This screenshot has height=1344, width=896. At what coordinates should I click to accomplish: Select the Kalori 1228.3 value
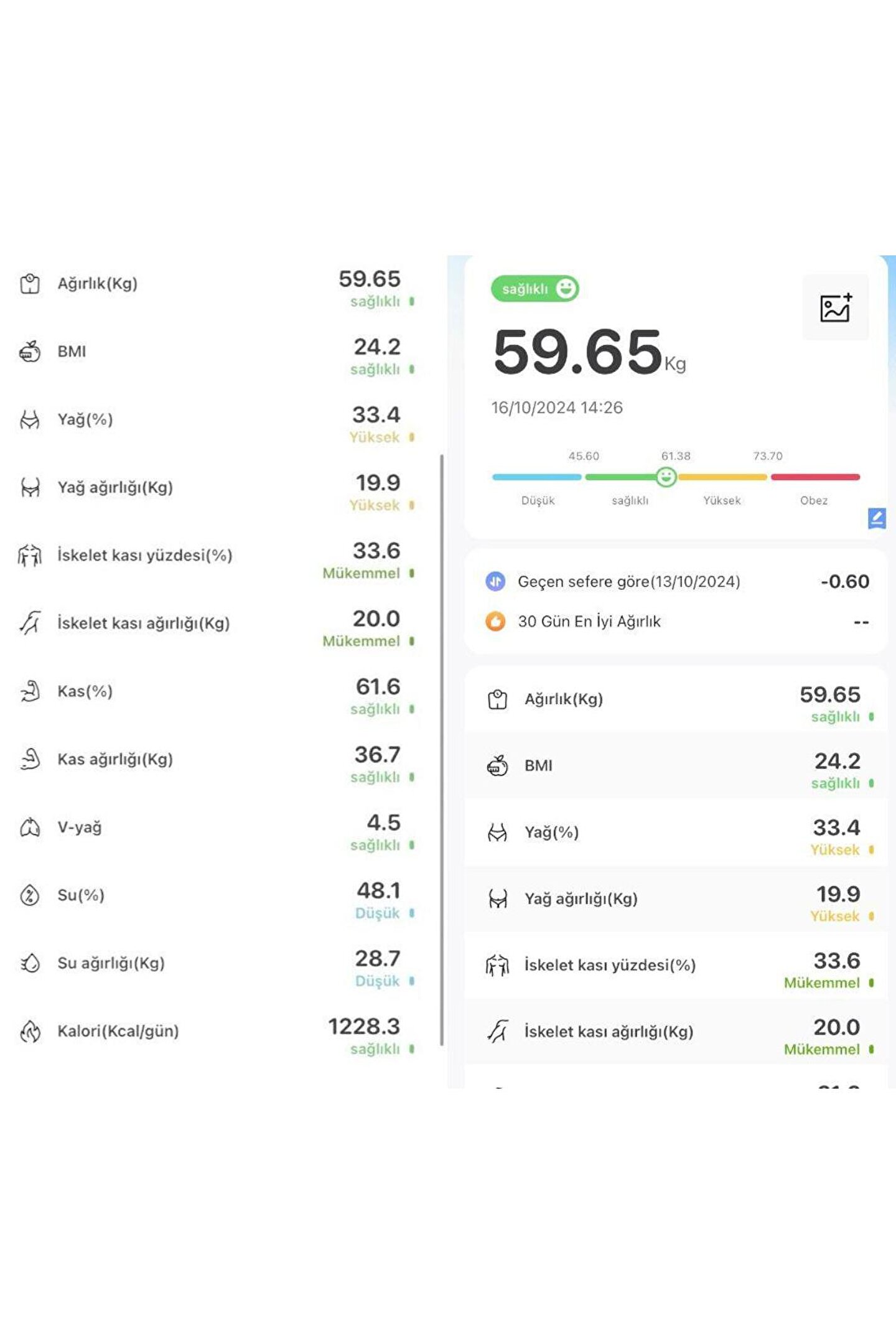point(364,1027)
